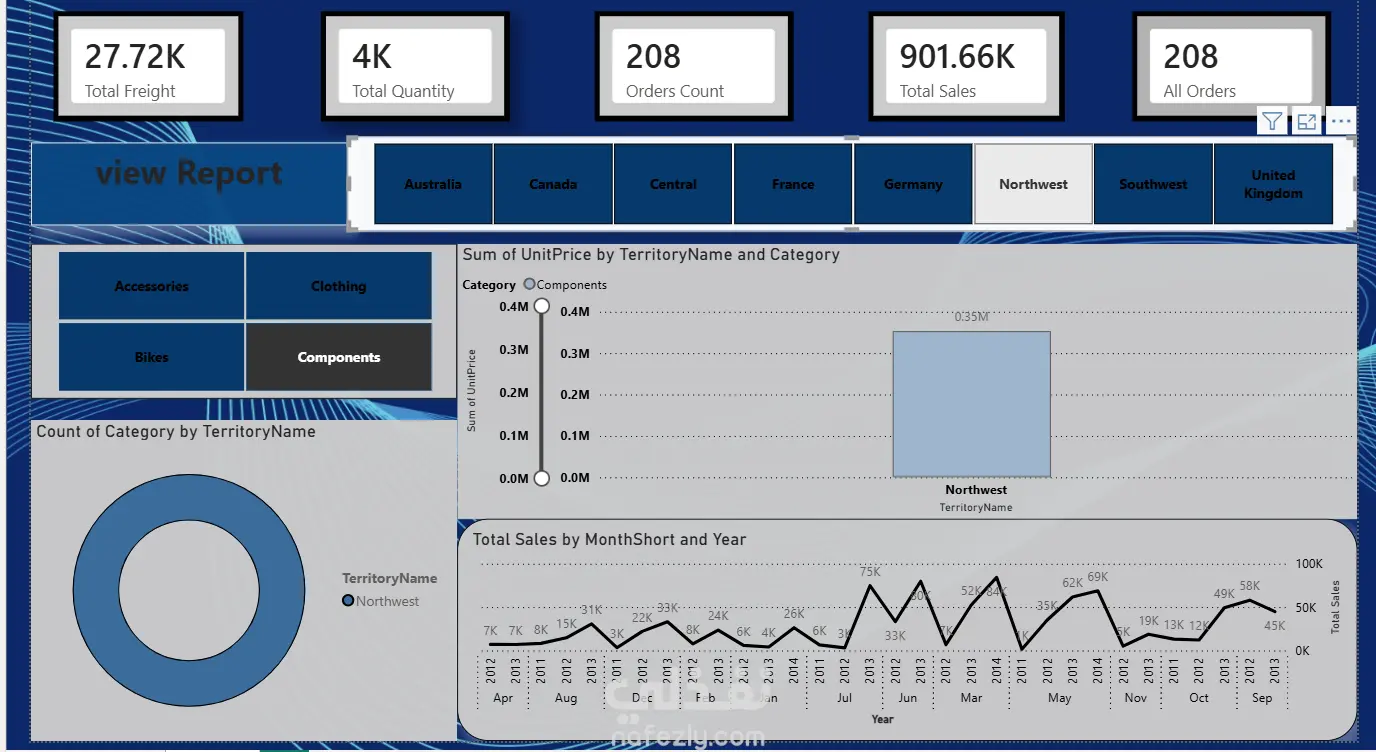The width and height of the screenshot is (1376, 752).
Task: Deselect the Components category tile
Action: tap(339, 357)
